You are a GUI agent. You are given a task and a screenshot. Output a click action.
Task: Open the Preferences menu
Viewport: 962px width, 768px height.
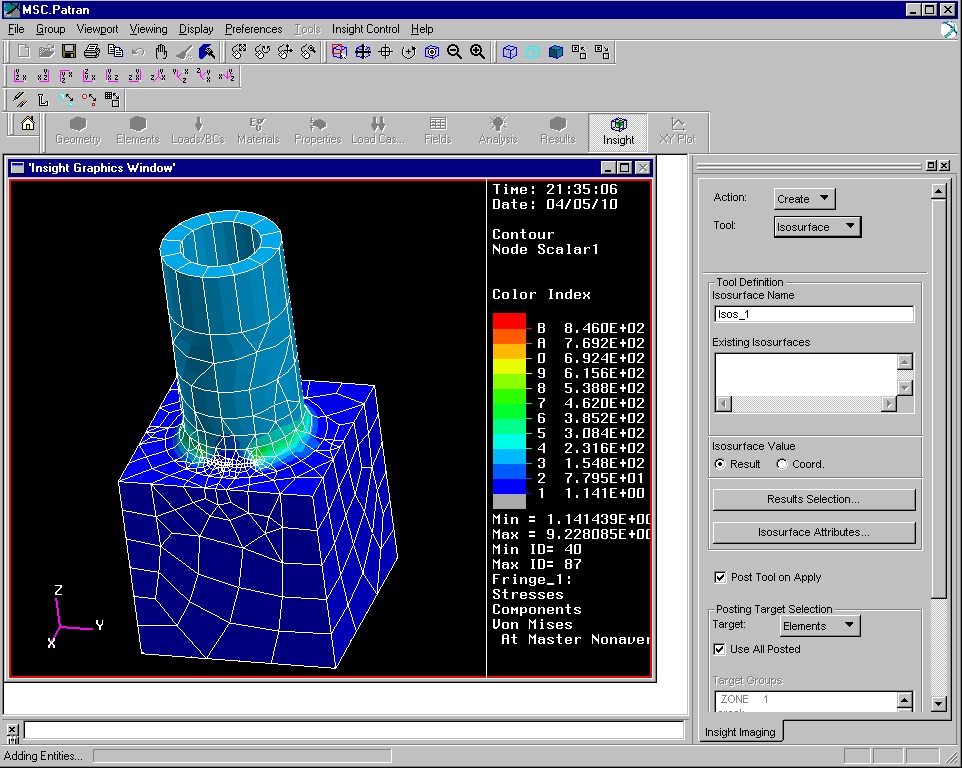tap(253, 29)
